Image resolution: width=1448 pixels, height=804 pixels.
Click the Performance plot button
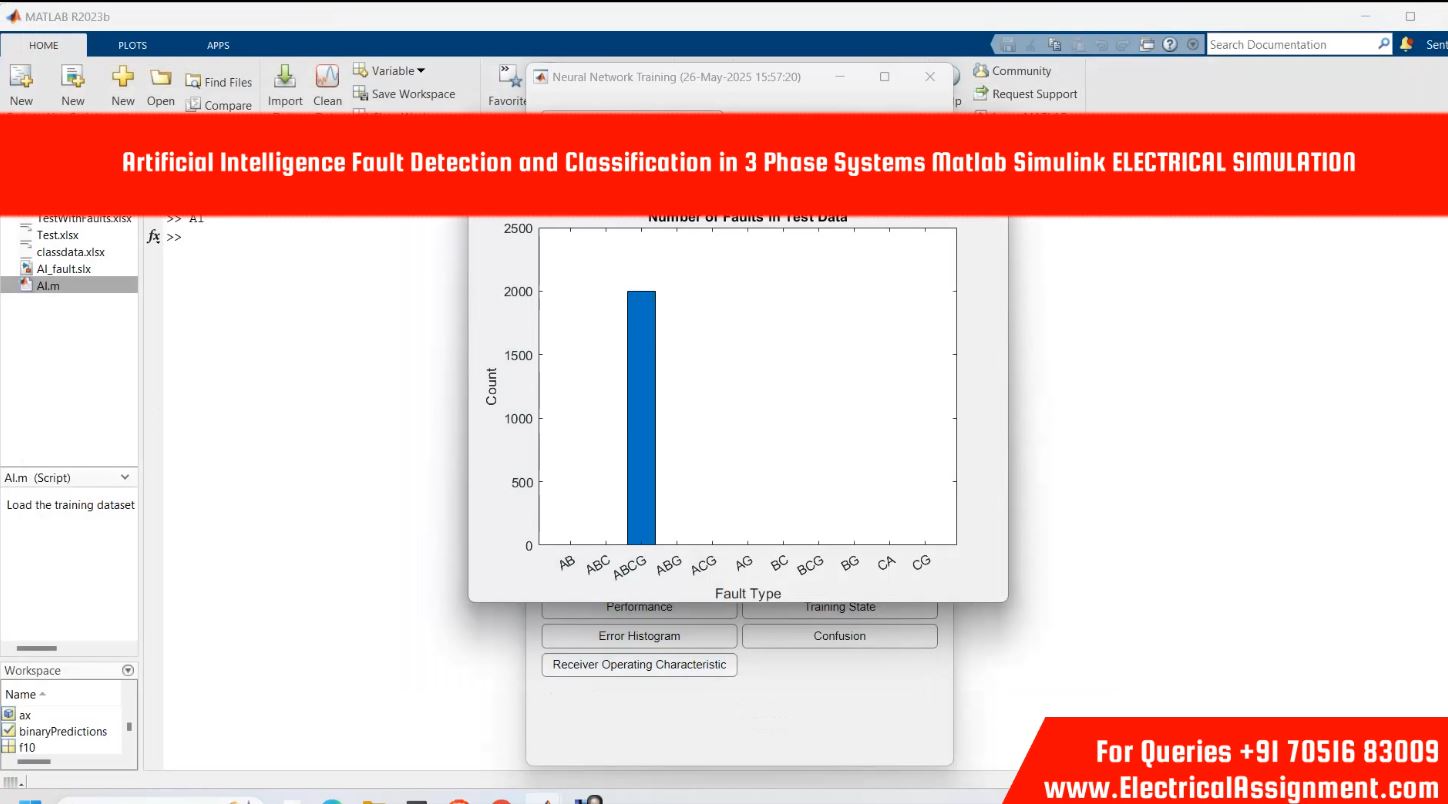click(639, 608)
